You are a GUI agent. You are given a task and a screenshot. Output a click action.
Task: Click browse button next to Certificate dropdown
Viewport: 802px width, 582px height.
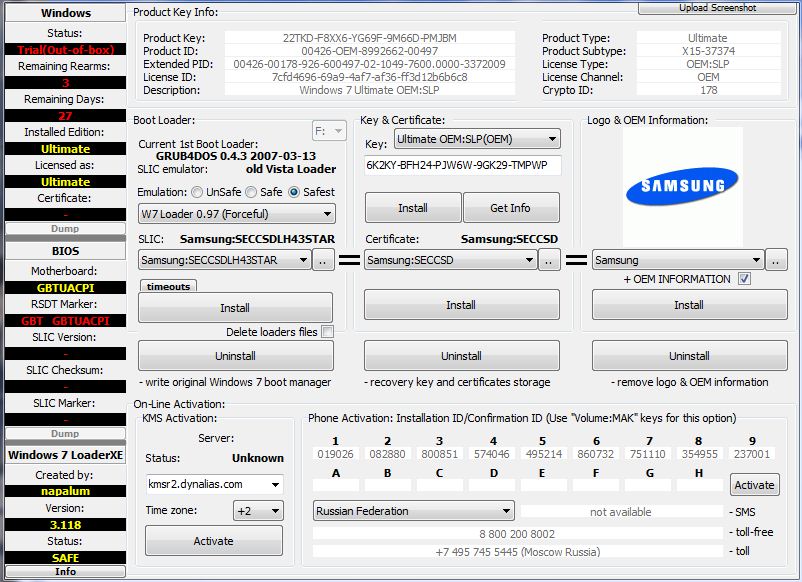pyautogui.click(x=549, y=260)
